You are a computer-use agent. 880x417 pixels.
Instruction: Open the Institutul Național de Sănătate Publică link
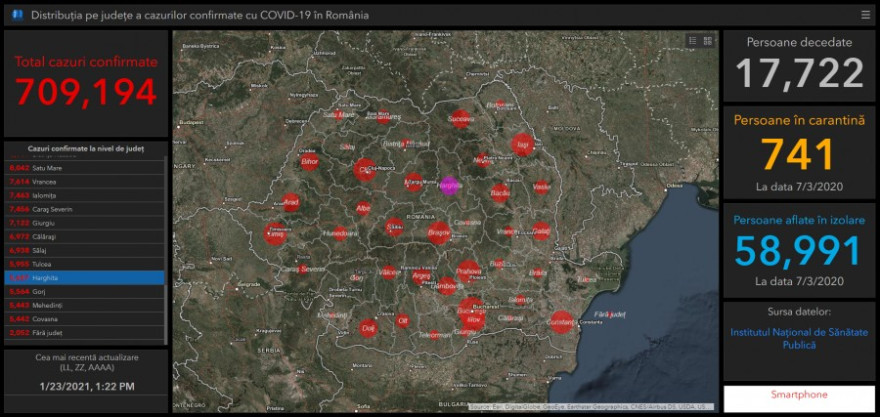799,338
